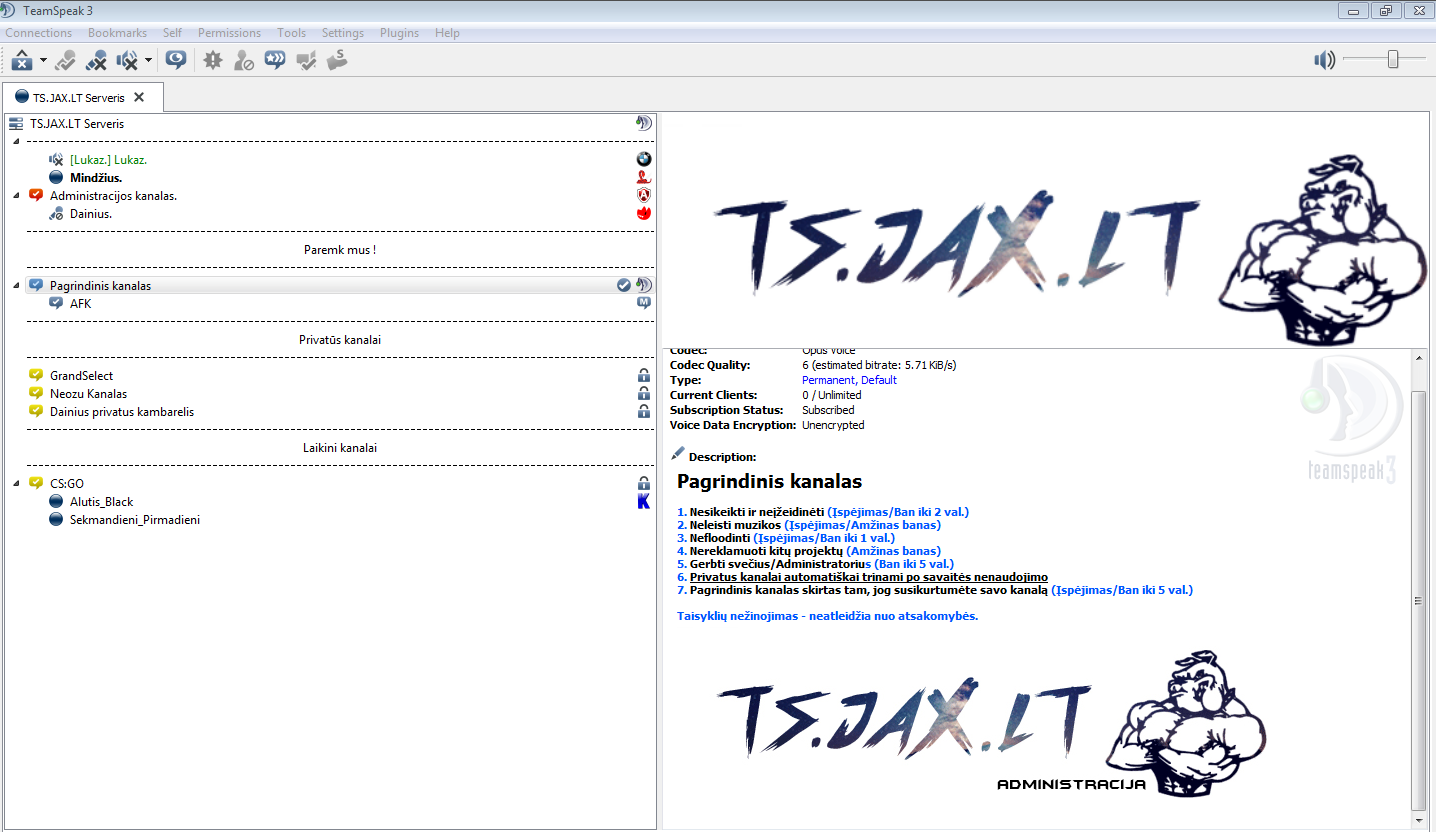
Task: Open dropdown arrow beside Set Away icon
Action: pos(43,61)
